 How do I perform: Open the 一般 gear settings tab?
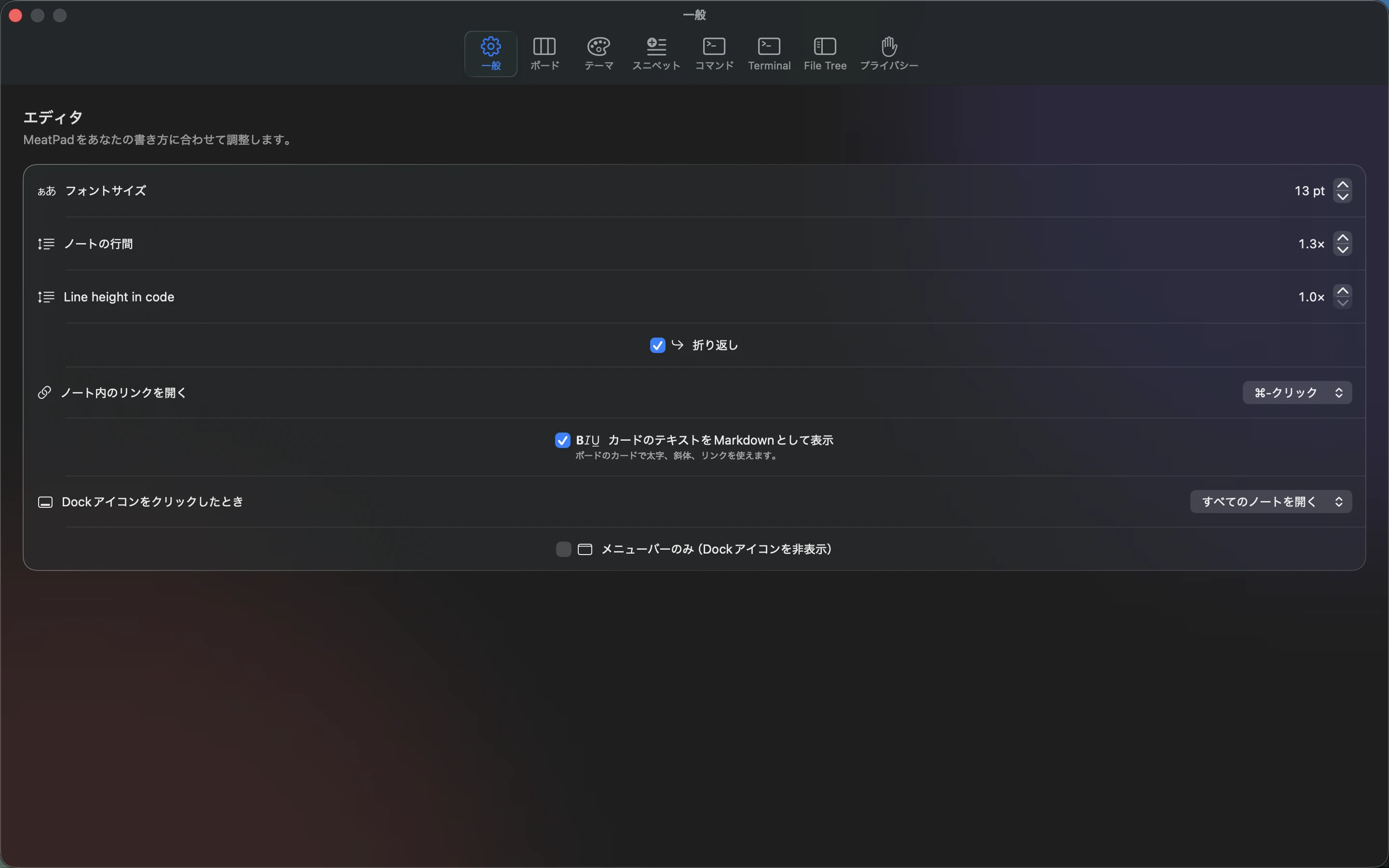[x=490, y=54]
